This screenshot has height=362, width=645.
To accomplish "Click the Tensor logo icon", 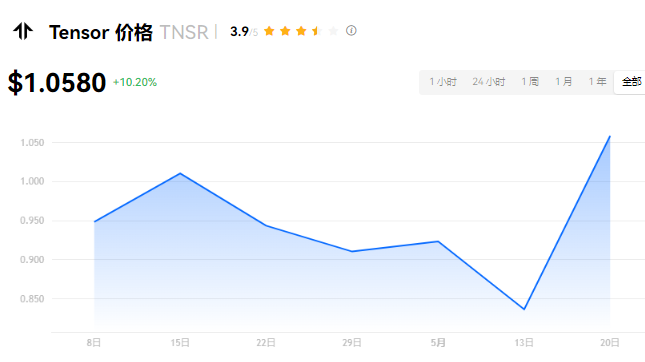I will (x=23, y=31).
